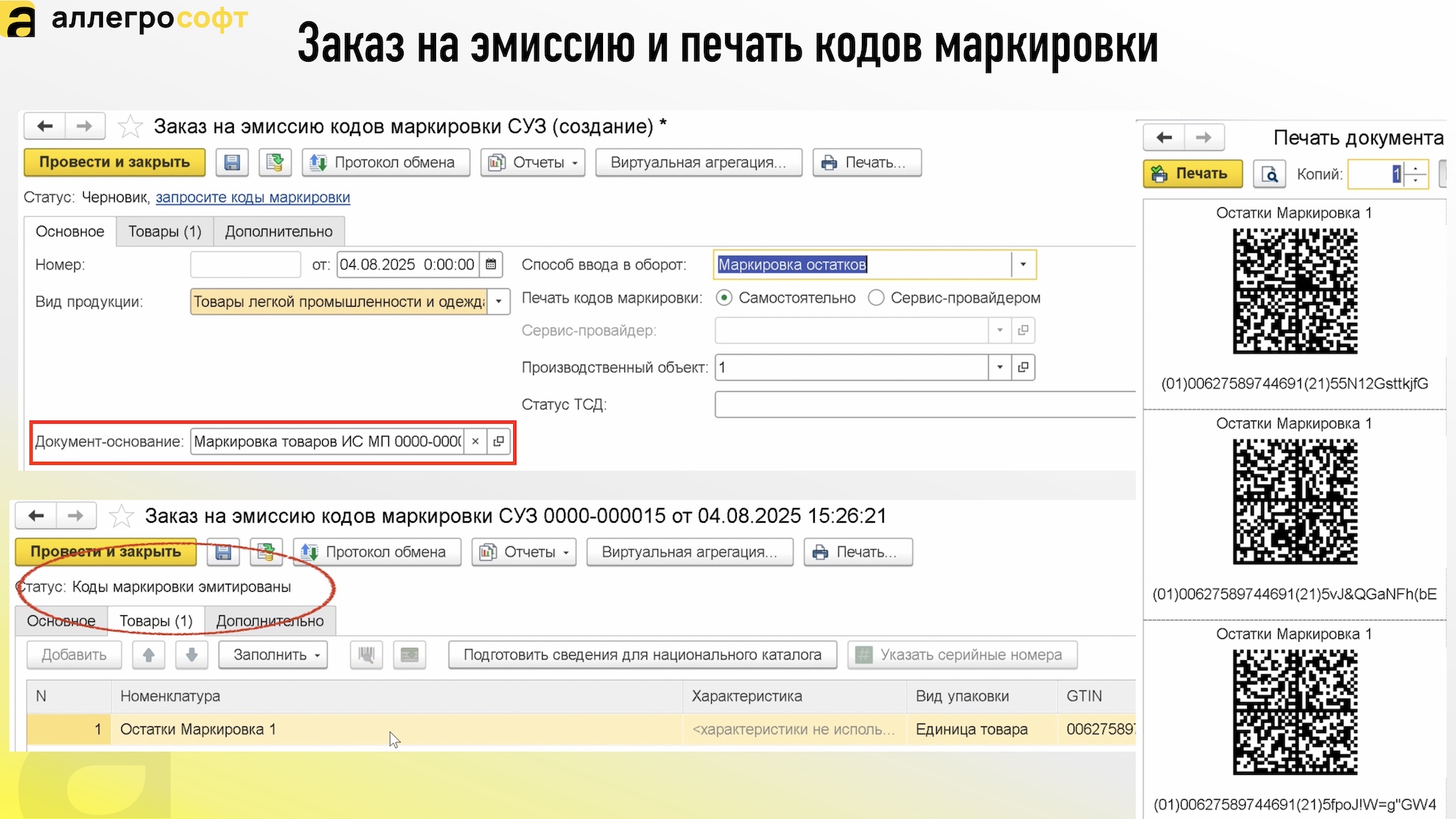Click Единица товара cell in goods table

point(982,729)
